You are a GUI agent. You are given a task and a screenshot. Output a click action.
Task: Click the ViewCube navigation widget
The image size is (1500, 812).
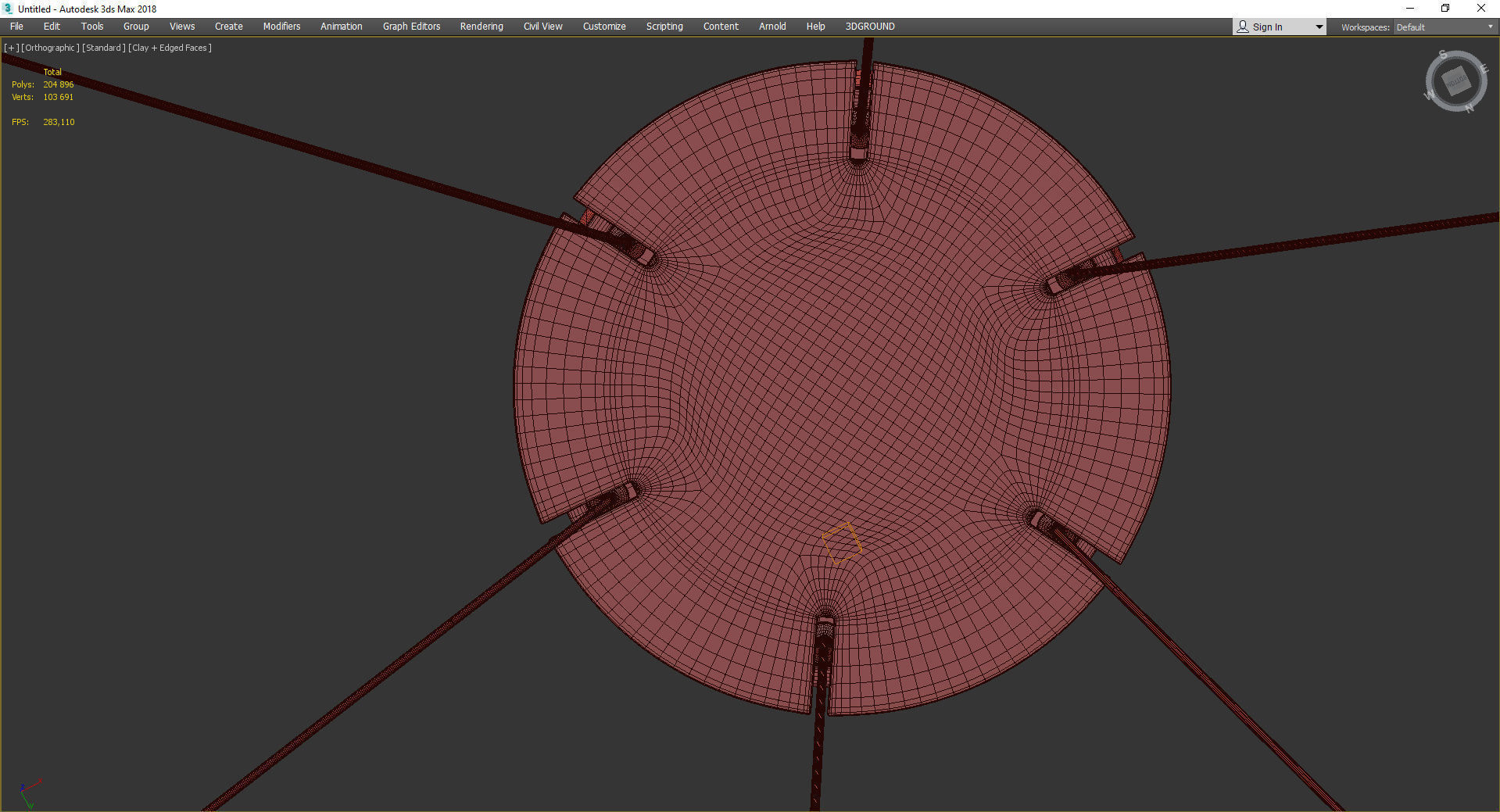(x=1455, y=81)
